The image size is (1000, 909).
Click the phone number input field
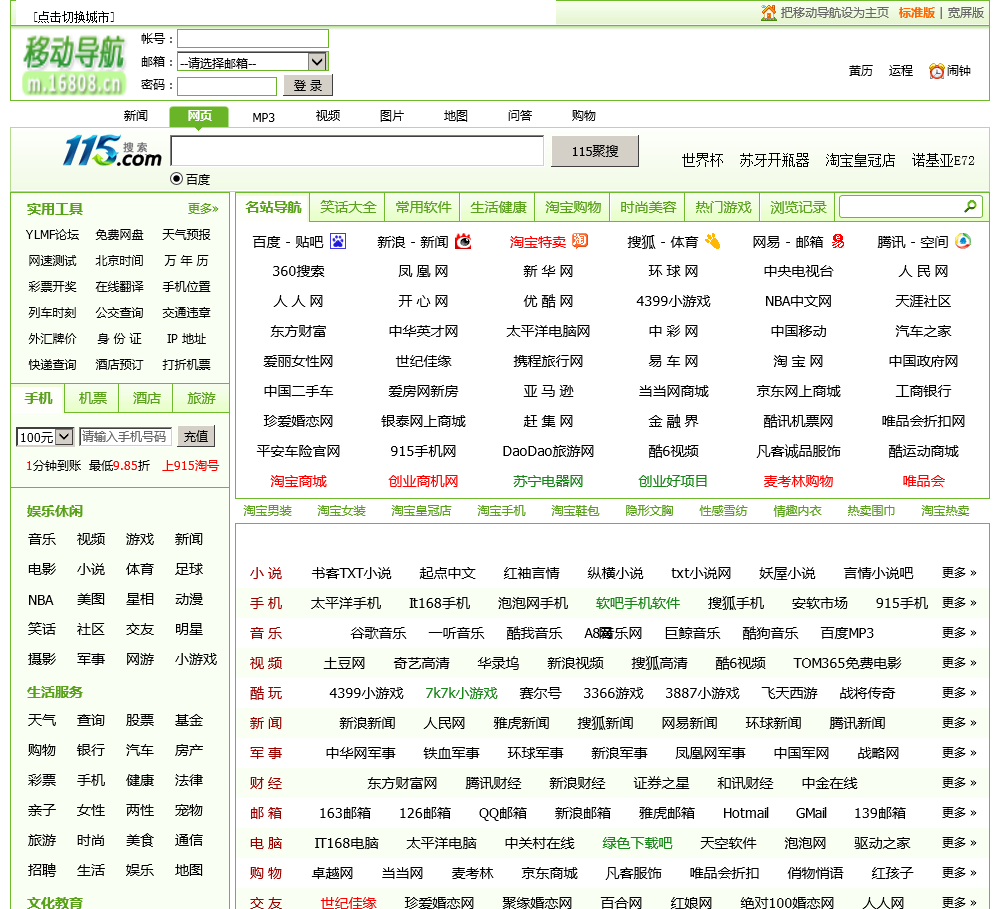click(x=125, y=437)
